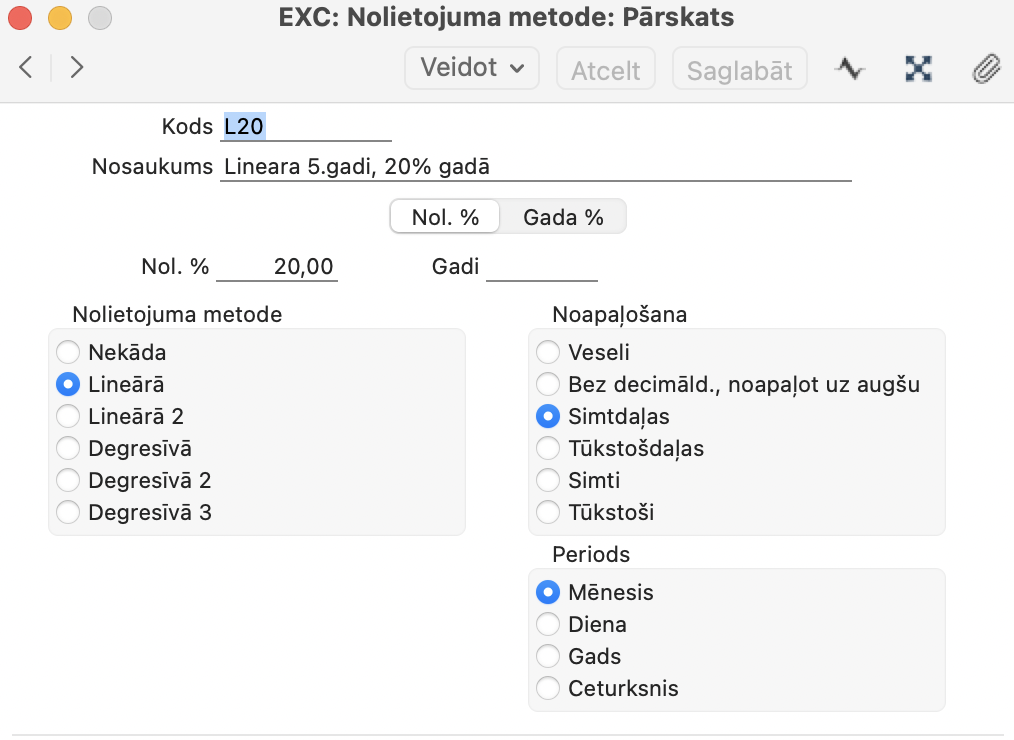
Task: Choose Tūkstošdaļas rounding option
Action: coord(548,448)
